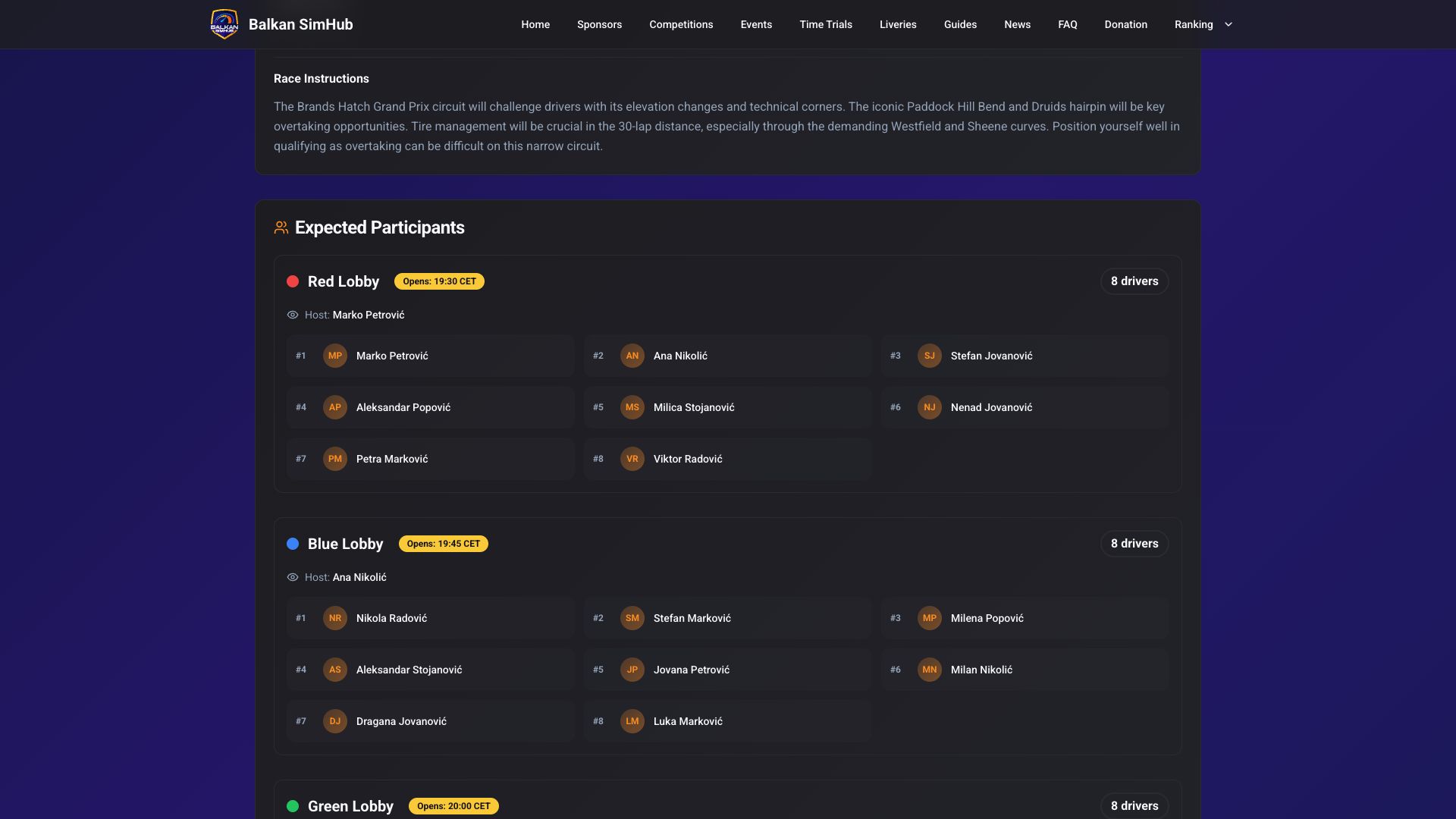Click the Donation link in the navbar
The image size is (1456, 819).
click(x=1125, y=24)
